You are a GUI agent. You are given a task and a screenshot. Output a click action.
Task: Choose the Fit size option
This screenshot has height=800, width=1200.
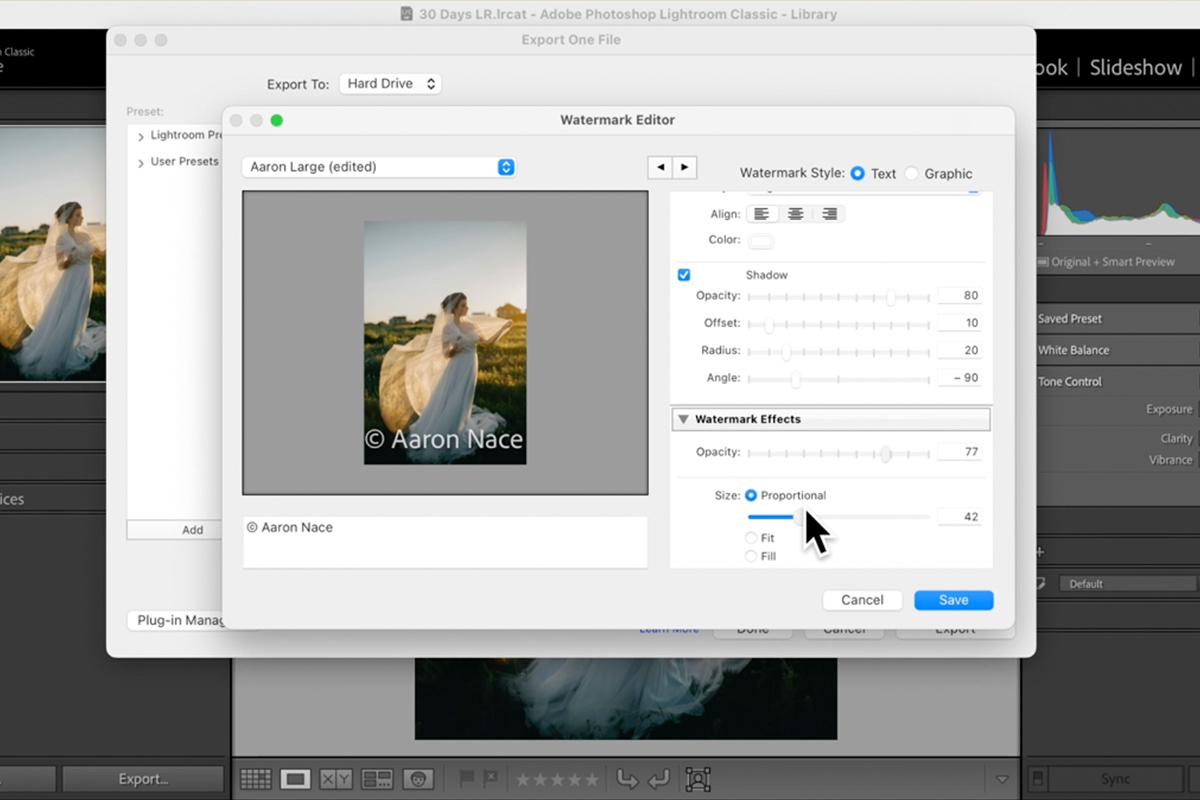tap(751, 538)
